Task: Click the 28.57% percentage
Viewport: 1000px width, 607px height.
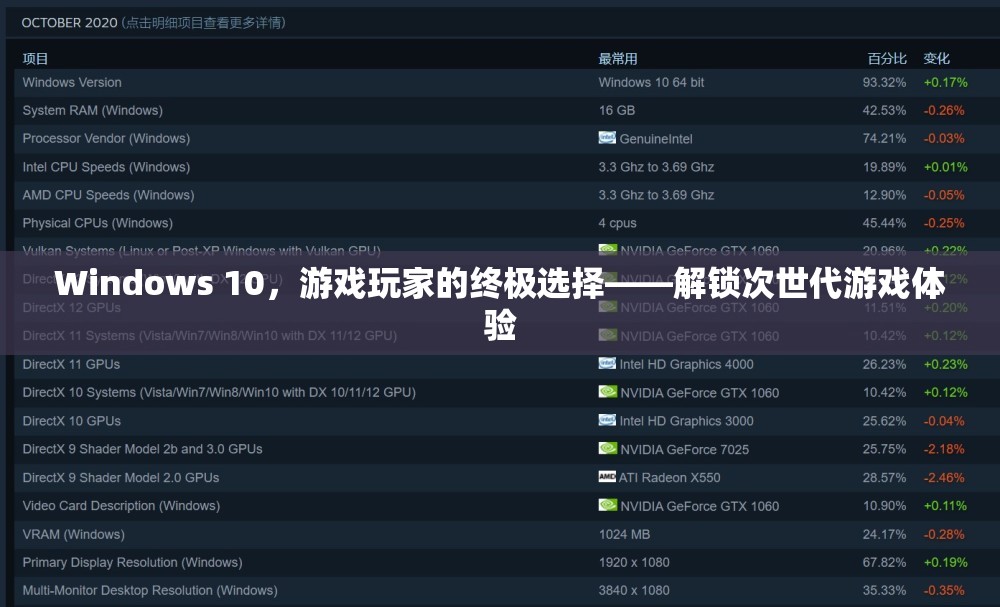Action: point(885,478)
